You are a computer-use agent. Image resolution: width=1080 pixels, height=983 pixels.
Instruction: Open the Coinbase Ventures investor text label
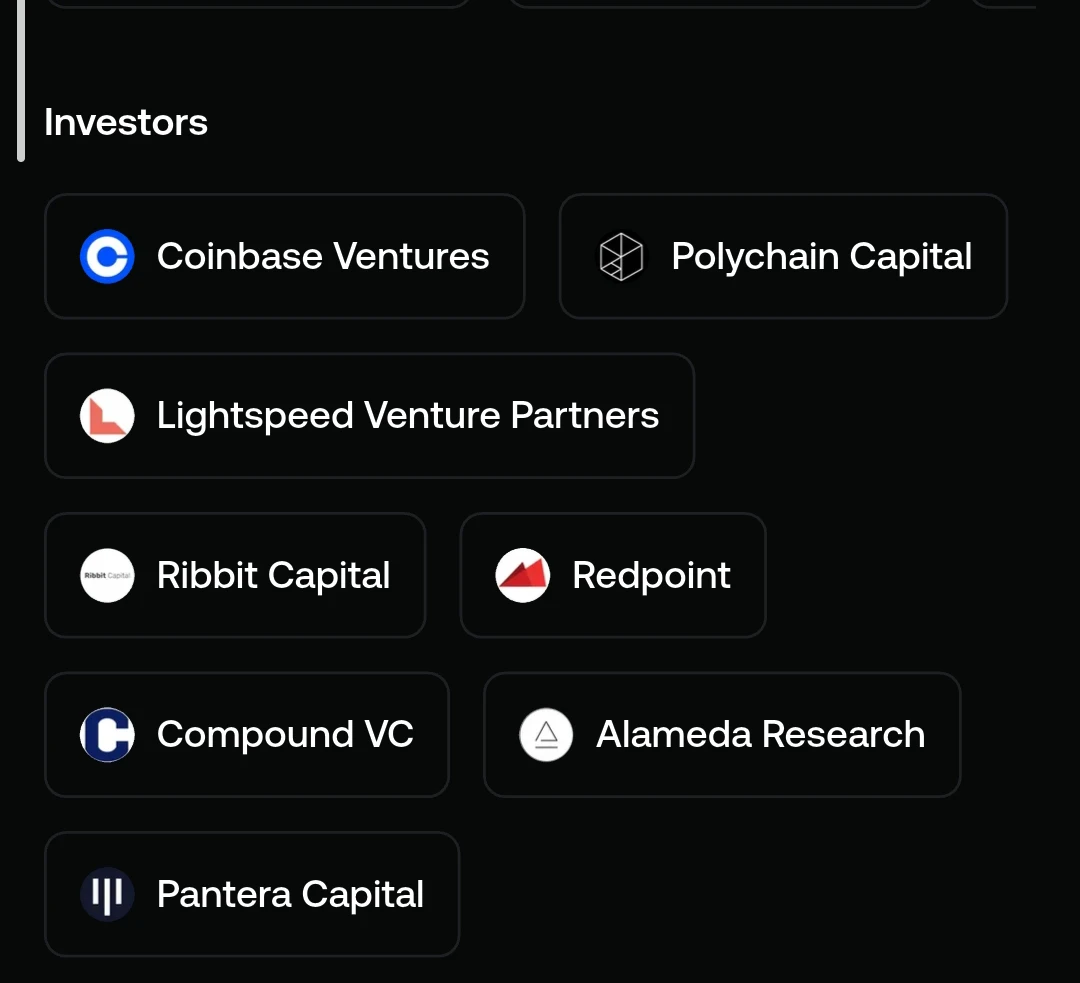coord(323,256)
